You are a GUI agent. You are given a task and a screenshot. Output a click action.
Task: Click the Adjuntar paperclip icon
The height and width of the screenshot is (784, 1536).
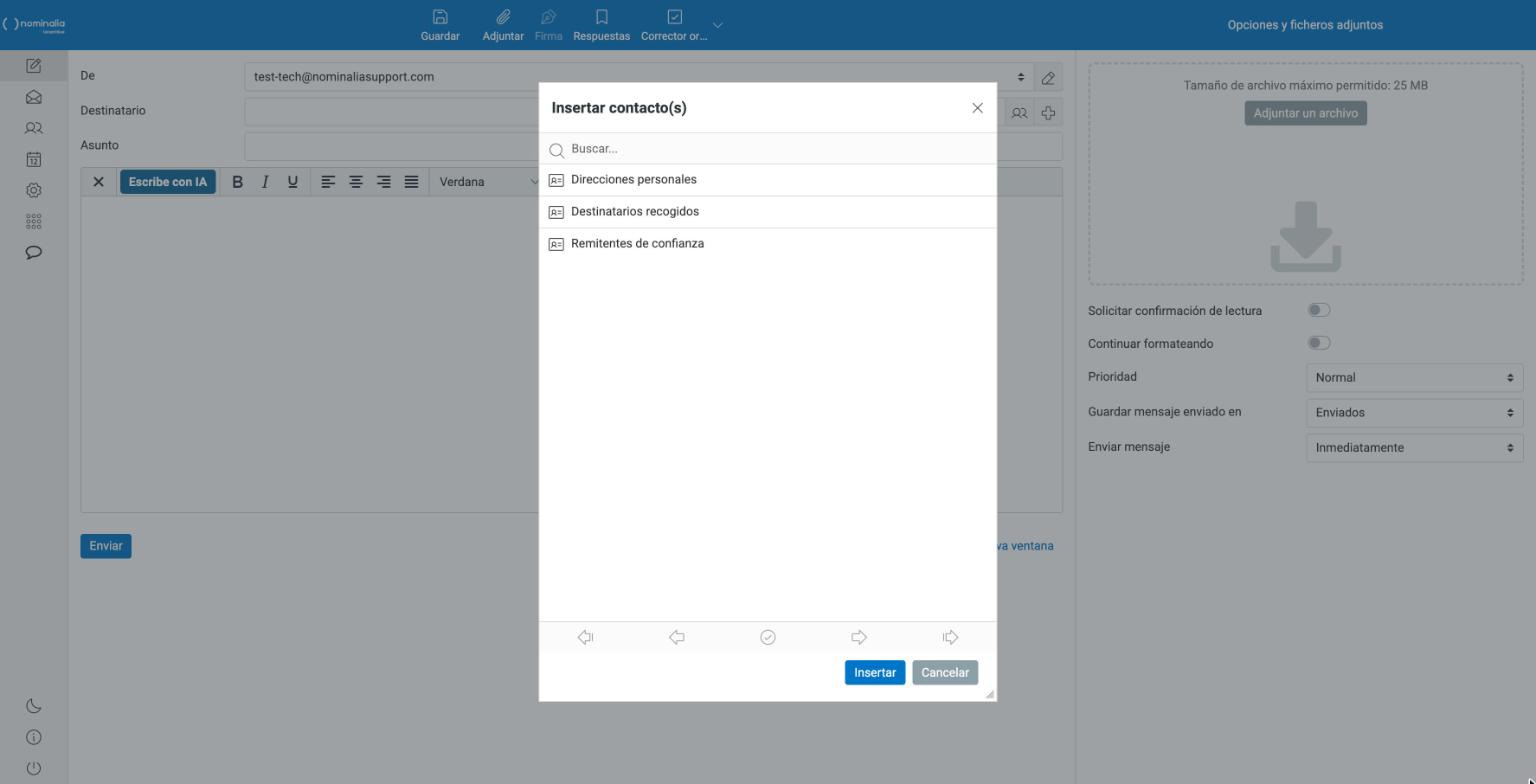click(x=503, y=17)
